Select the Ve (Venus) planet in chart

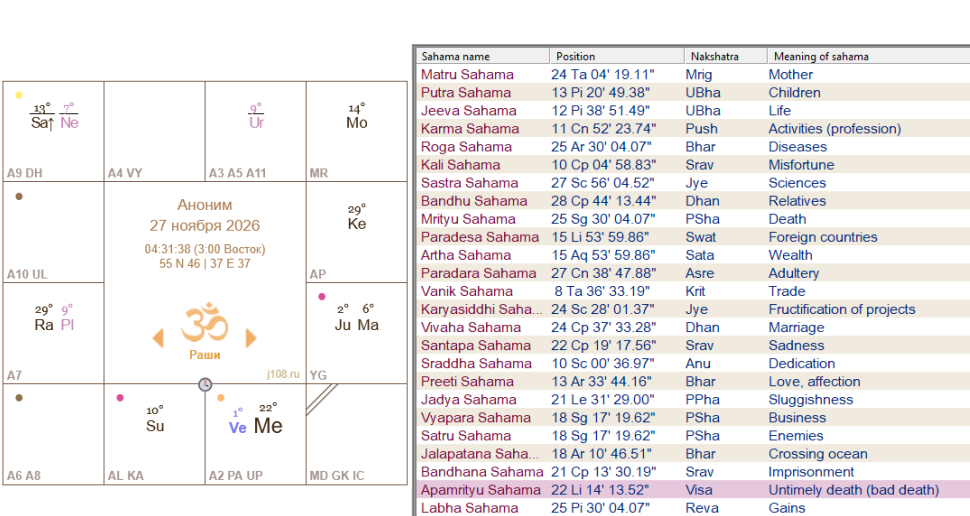238,428
